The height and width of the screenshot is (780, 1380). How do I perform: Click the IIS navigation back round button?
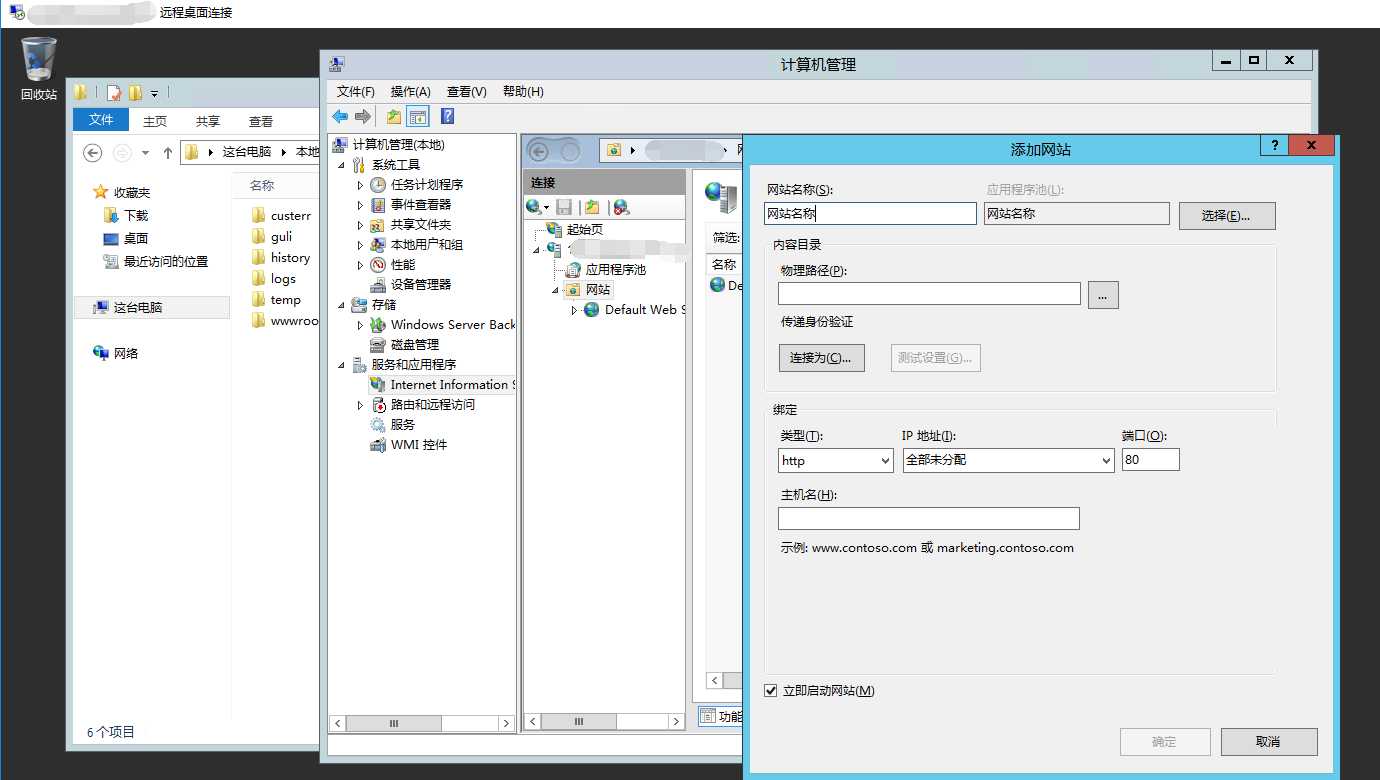539,152
